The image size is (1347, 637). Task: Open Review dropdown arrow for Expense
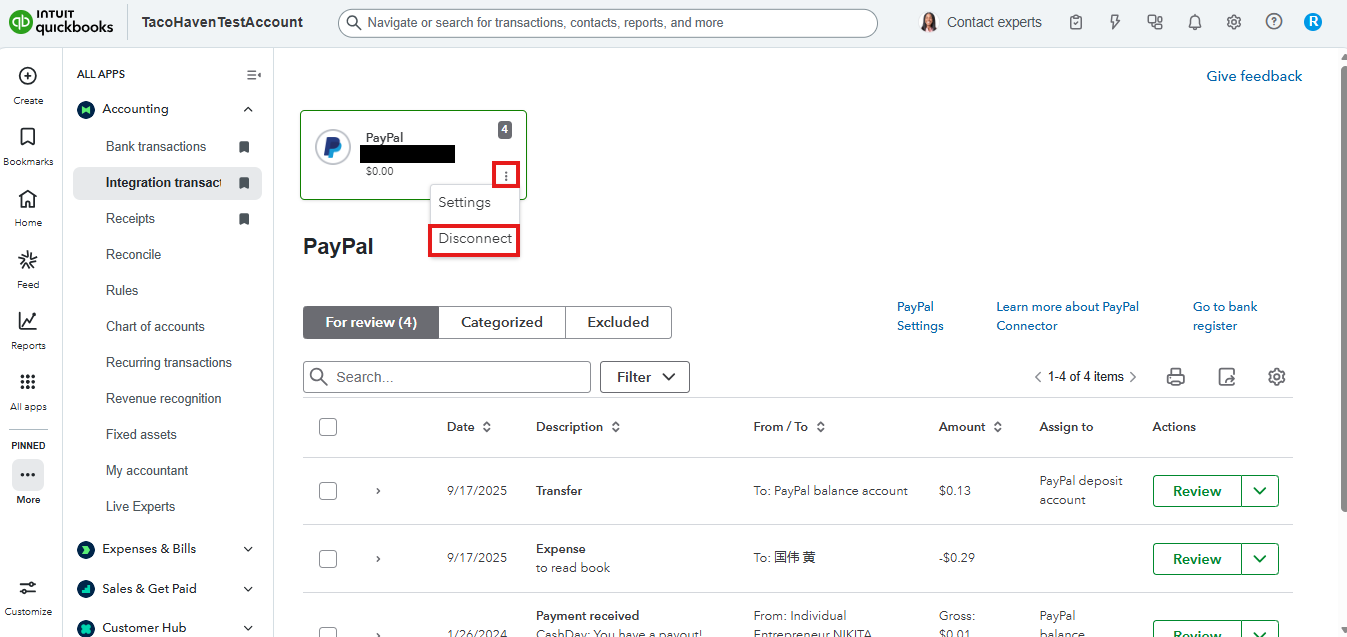click(x=1260, y=559)
